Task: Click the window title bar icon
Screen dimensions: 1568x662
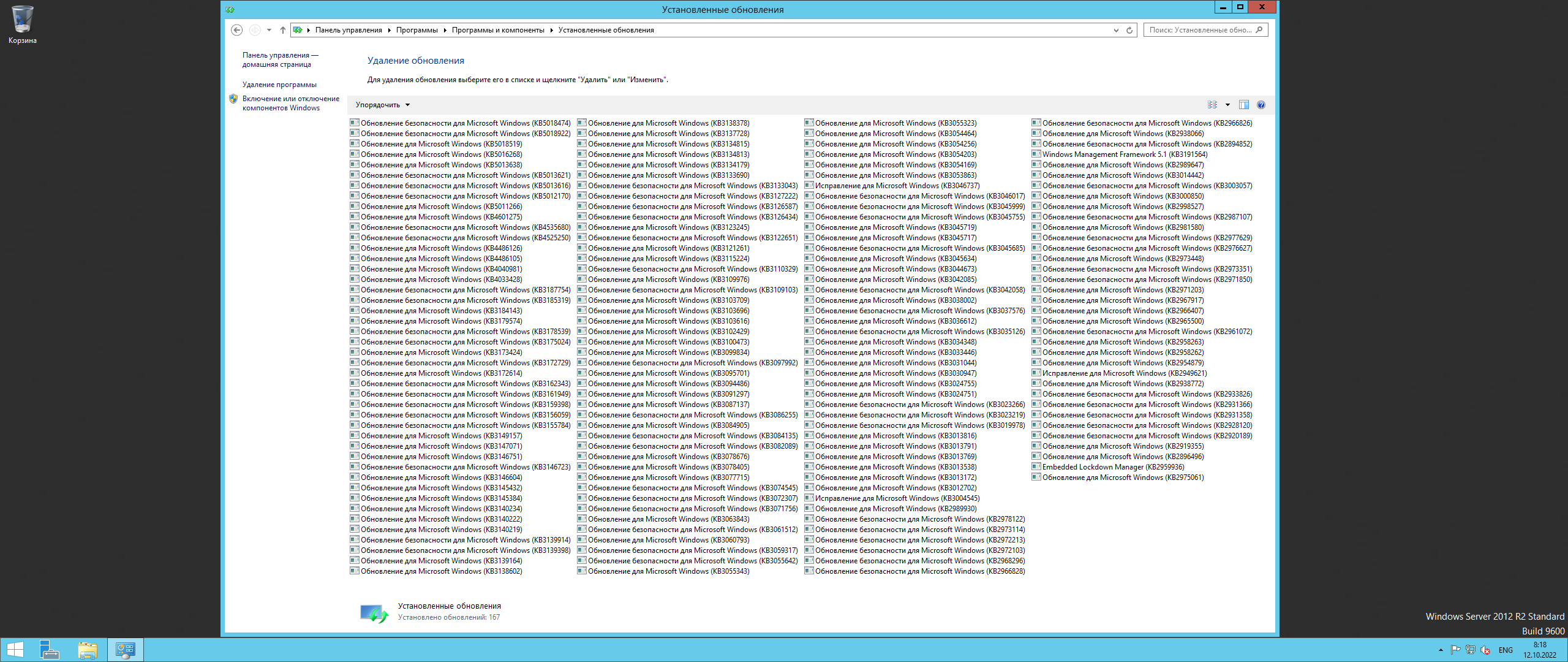Action: [x=230, y=10]
